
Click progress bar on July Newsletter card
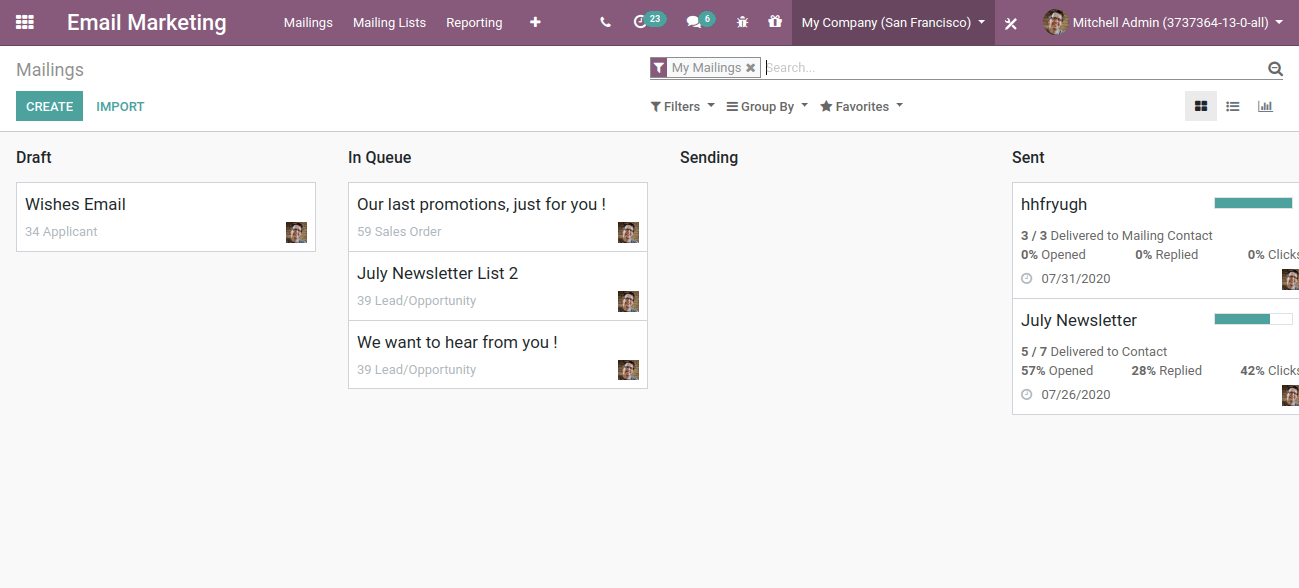coord(1253,319)
